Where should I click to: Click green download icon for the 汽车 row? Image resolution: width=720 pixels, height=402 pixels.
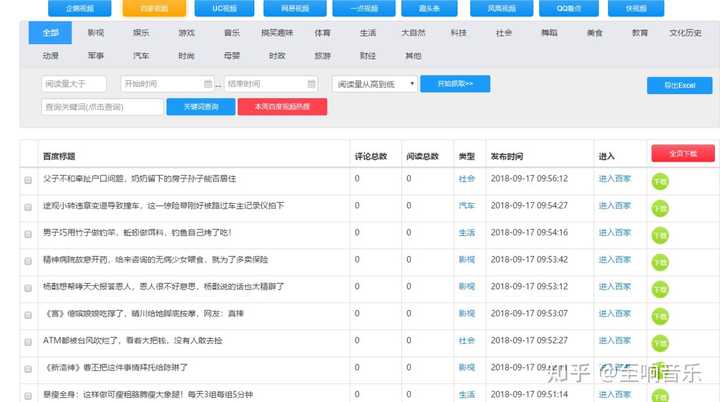coord(660,208)
